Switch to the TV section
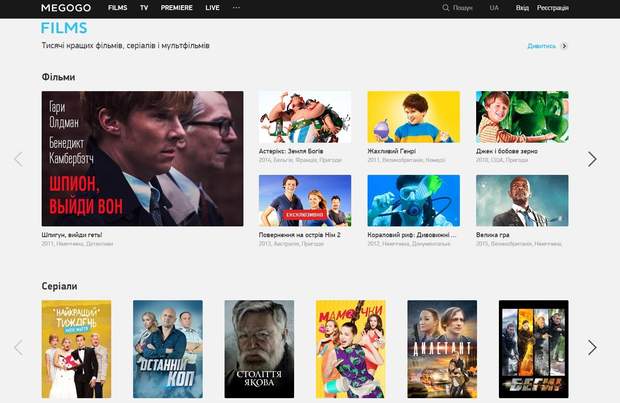This screenshot has height=403, width=620. pyautogui.click(x=144, y=7)
